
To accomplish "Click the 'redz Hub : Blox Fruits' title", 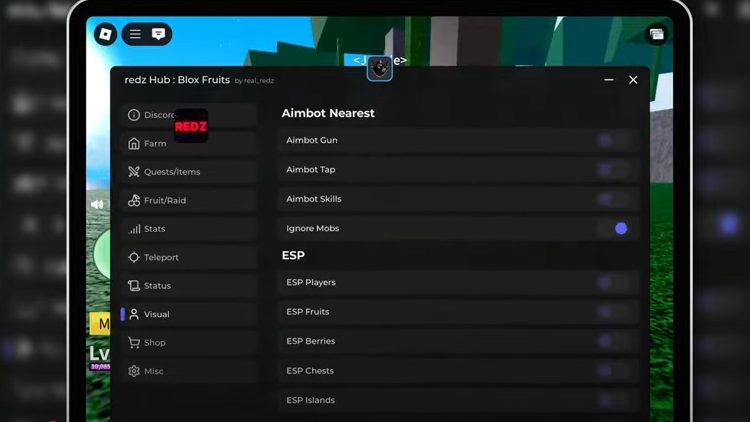I will 177,80.
